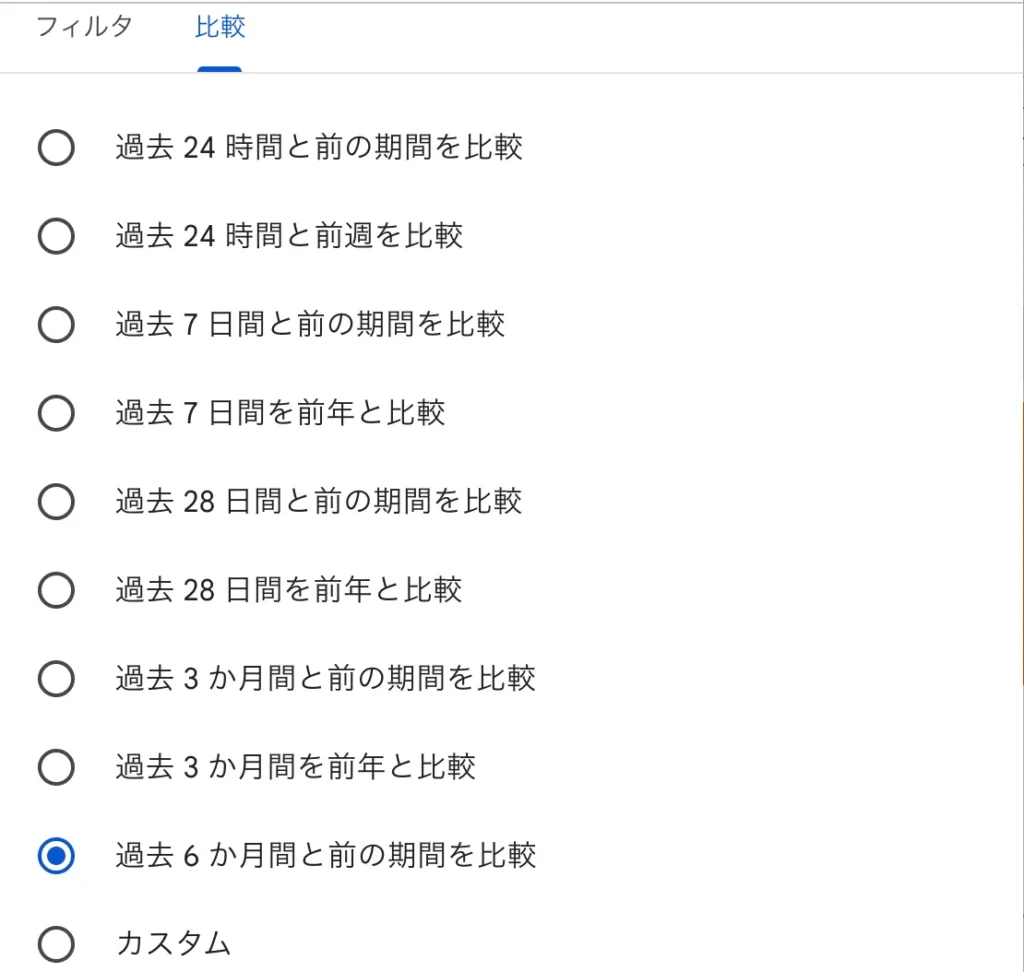Select 過去 3 か月間と前の期間を比較 option

56,679
